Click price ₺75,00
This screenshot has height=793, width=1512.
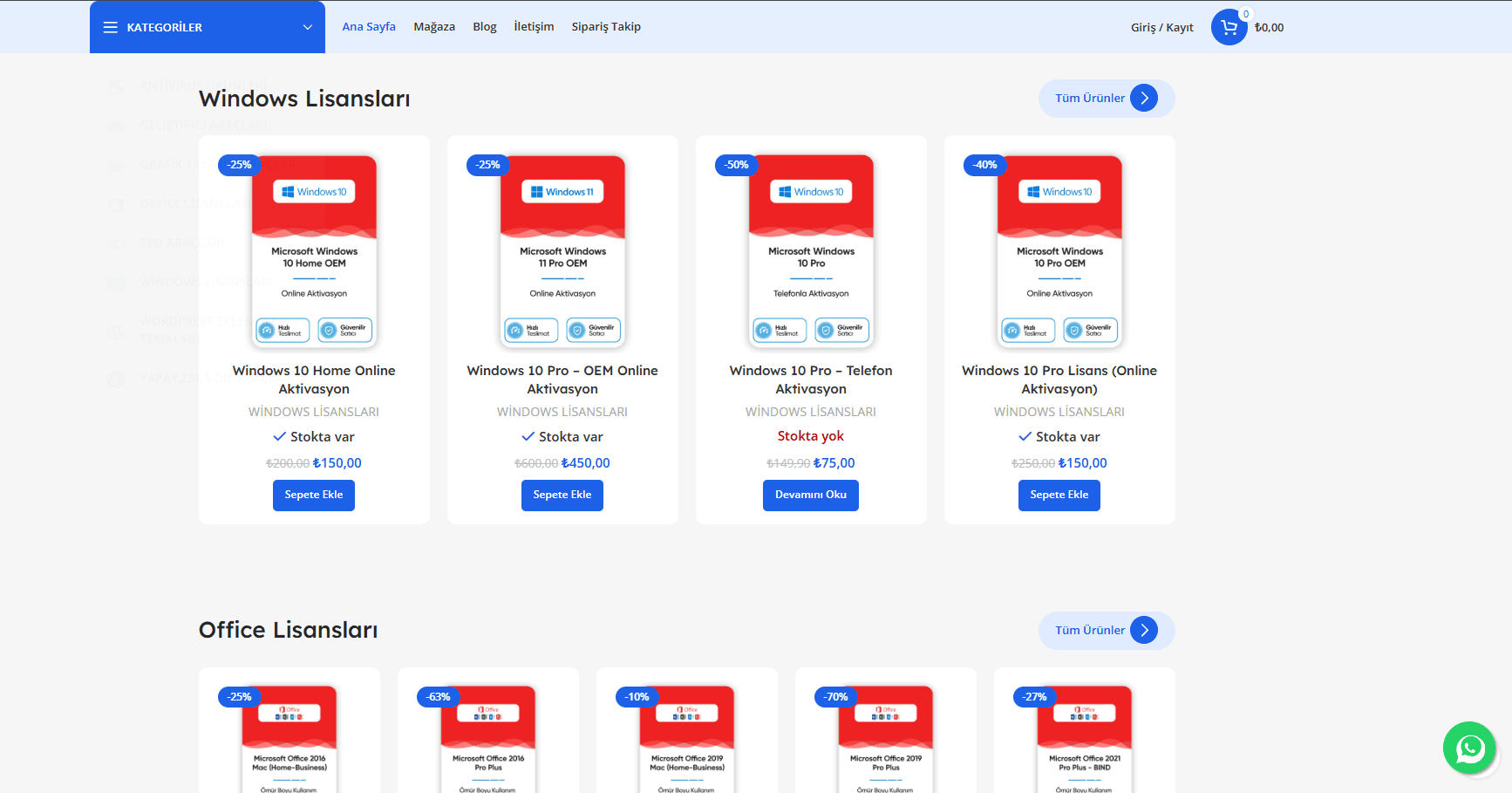click(x=834, y=463)
